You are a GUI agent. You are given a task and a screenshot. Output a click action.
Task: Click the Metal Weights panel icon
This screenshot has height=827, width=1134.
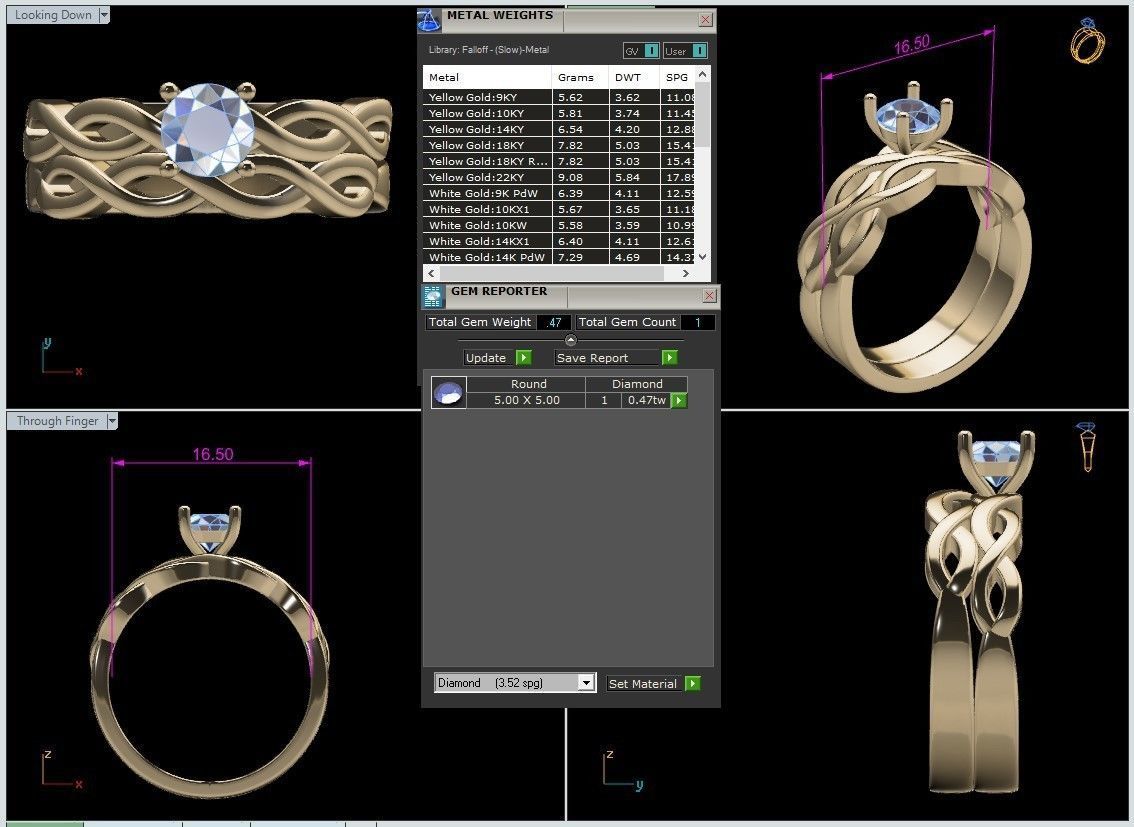(x=430, y=20)
